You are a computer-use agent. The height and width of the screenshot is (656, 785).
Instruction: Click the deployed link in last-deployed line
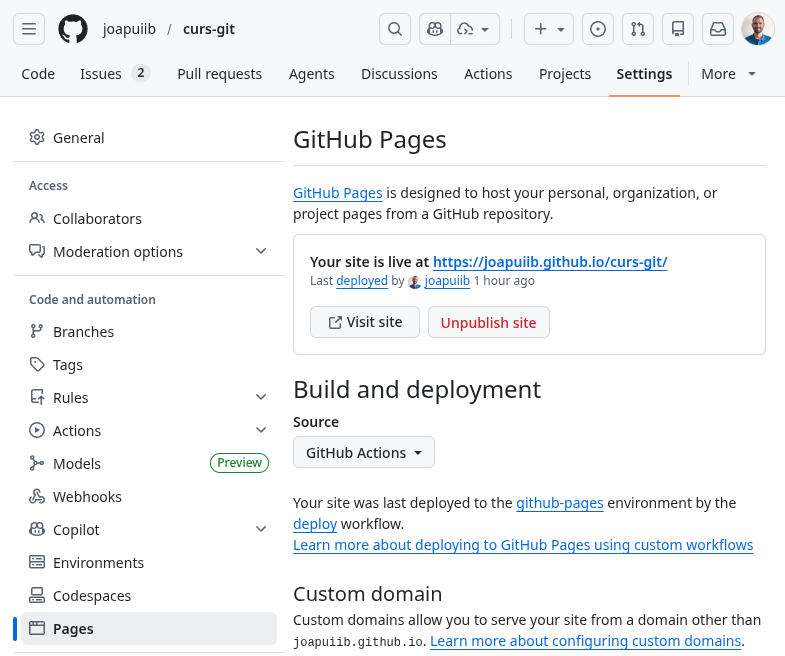[x=362, y=281]
